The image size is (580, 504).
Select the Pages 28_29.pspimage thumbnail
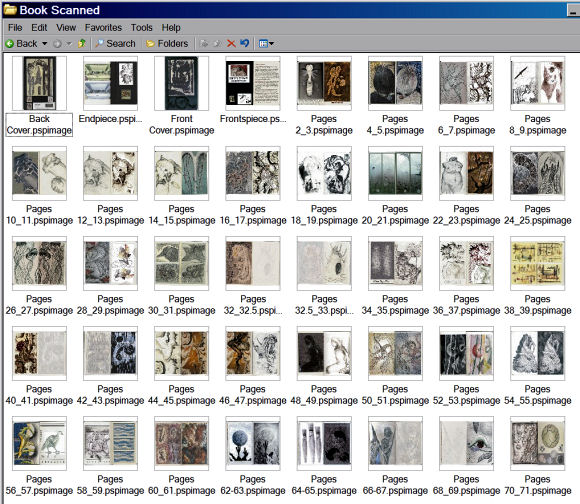[110, 263]
